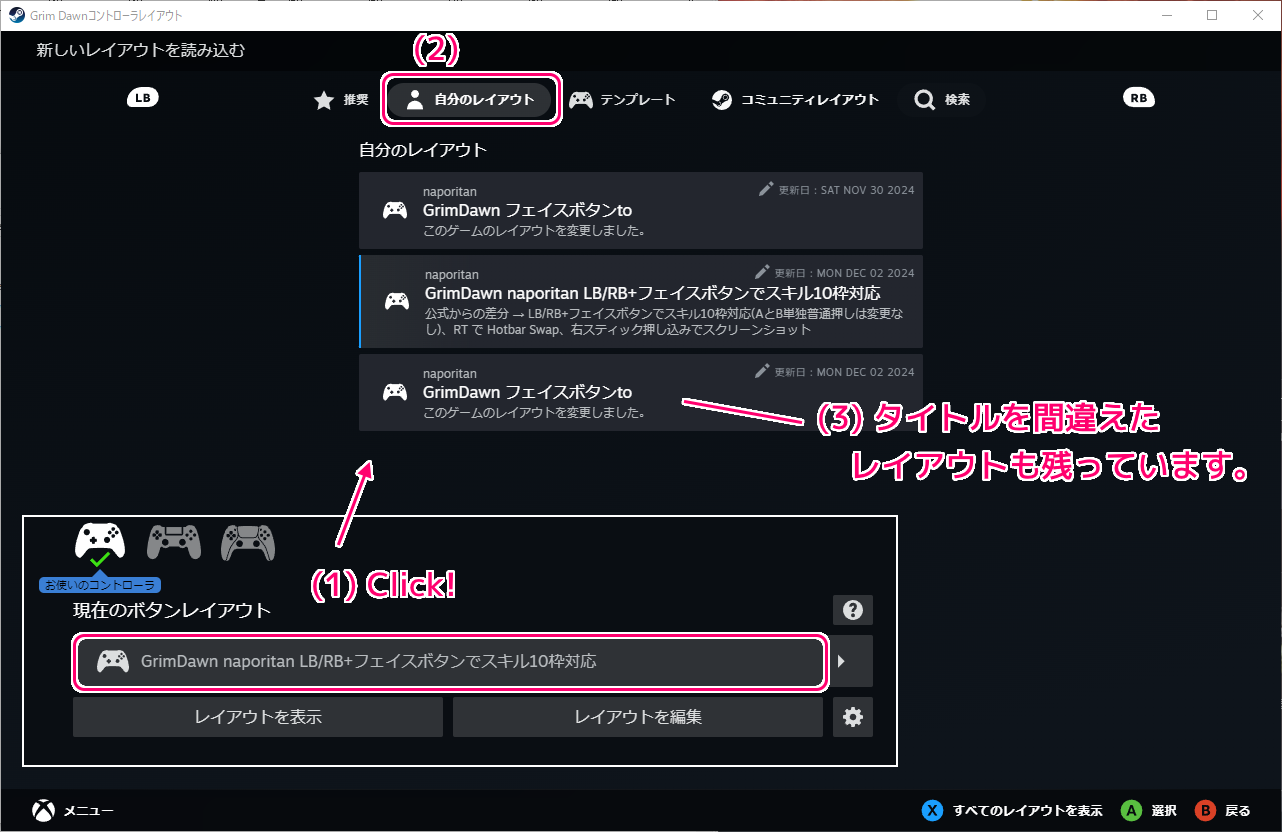Close the Grim Dawn controller layout window
Viewport: 1282px width, 832px height.
coord(1258,15)
